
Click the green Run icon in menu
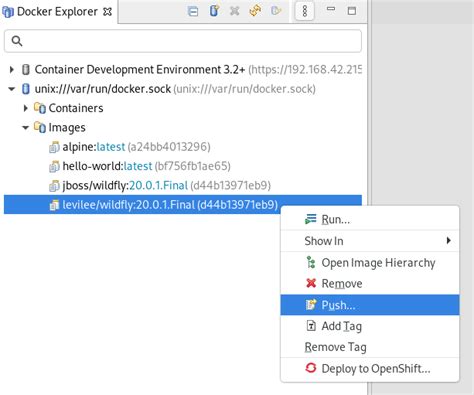click(311, 219)
